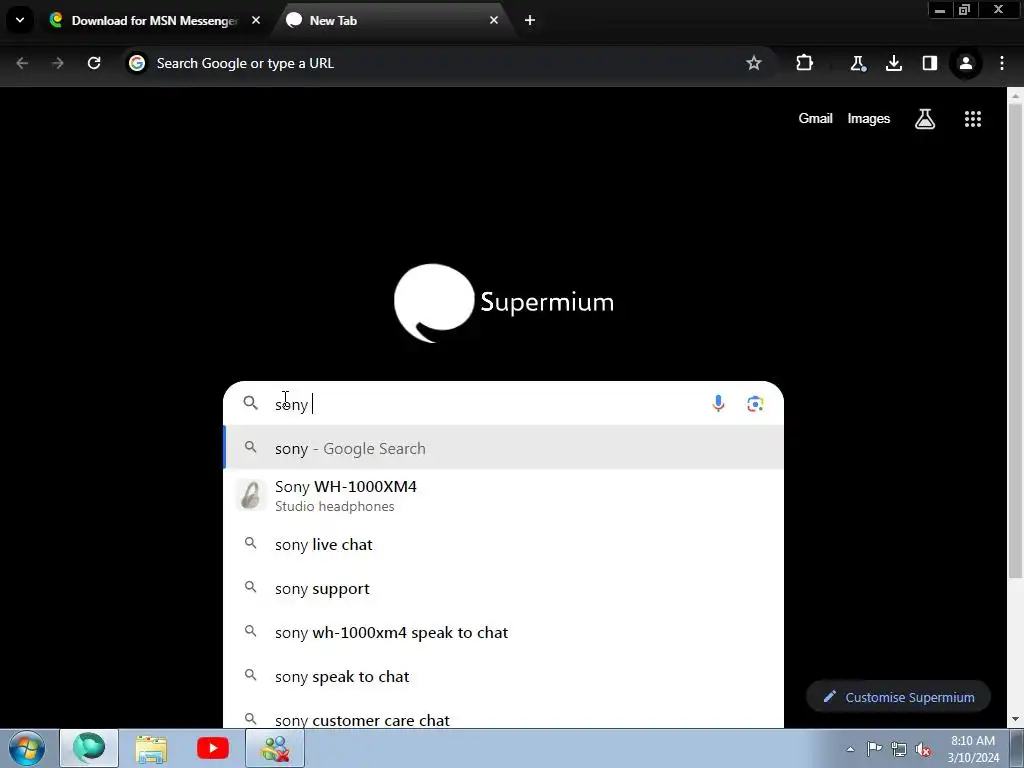
Task: Close the Download for MSN Messenger tab
Action: click(x=256, y=20)
